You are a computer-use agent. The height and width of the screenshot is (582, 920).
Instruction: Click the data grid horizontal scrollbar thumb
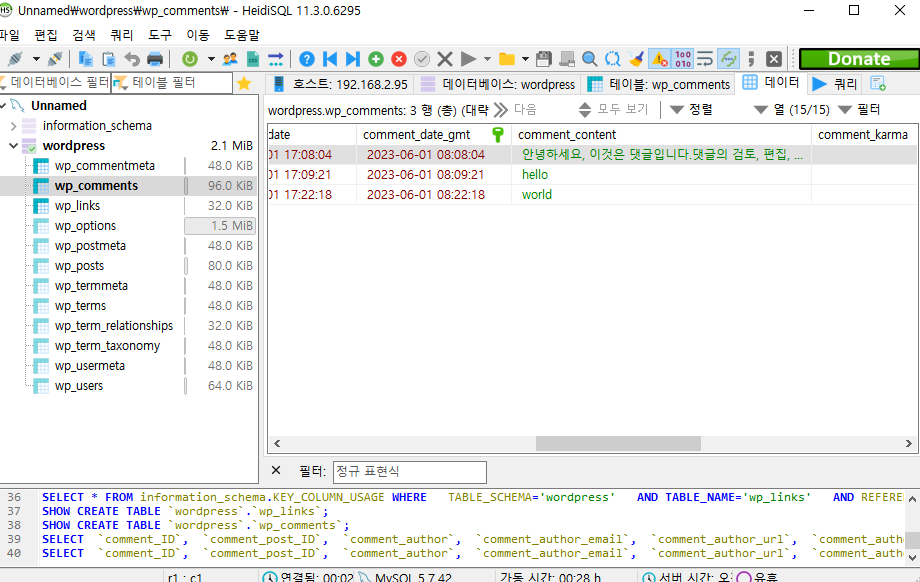[x=618, y=444]
